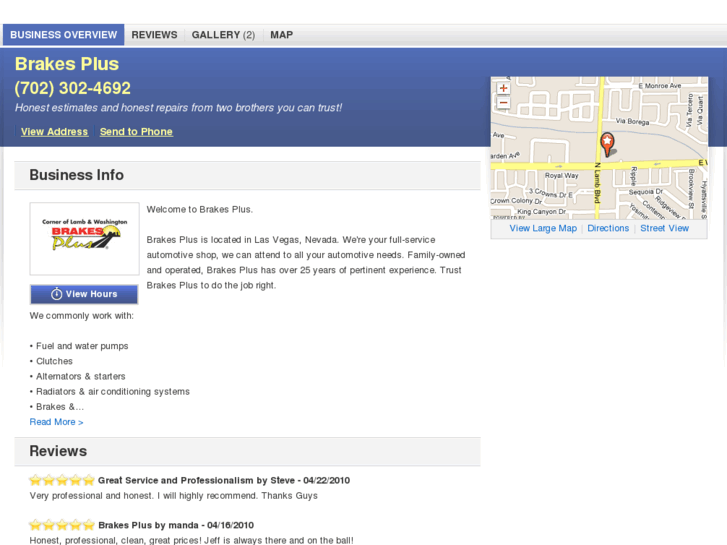Screen dimensions: 727x545
Task: Click the 'Alternators & starters' list item
Action: [81, 376]
